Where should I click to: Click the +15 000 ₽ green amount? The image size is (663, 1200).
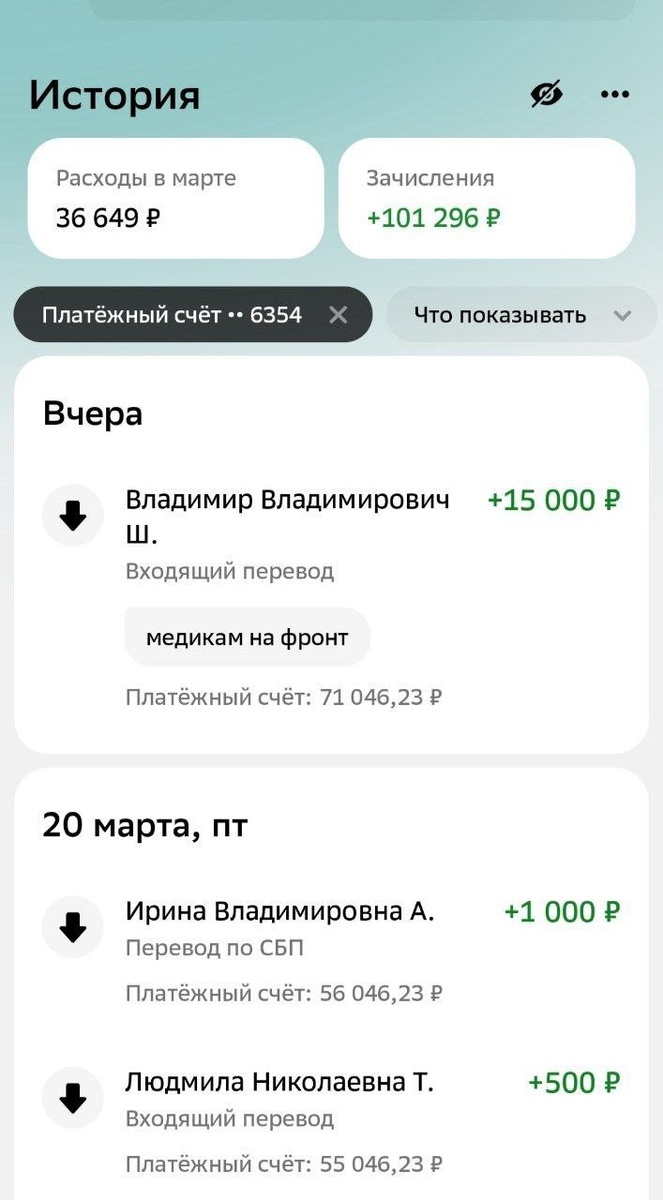pyautogui.click(x=555, y=500)
